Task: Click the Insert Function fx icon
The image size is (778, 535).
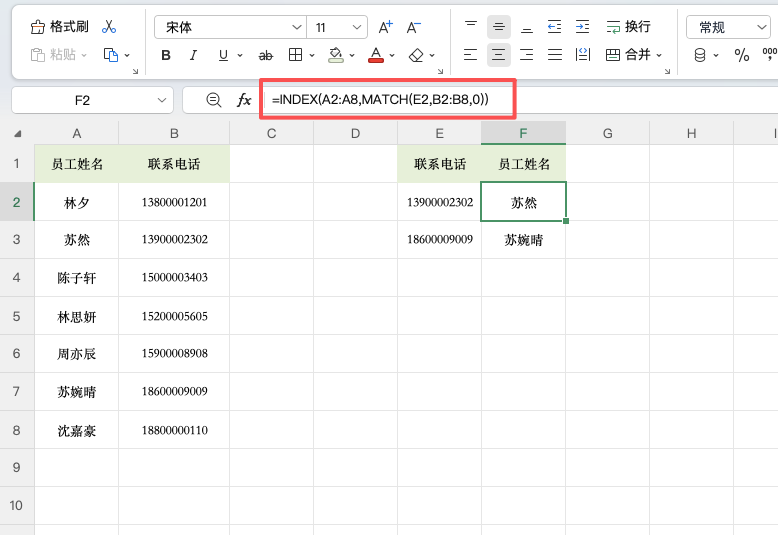Action: (x=244, y=100)
